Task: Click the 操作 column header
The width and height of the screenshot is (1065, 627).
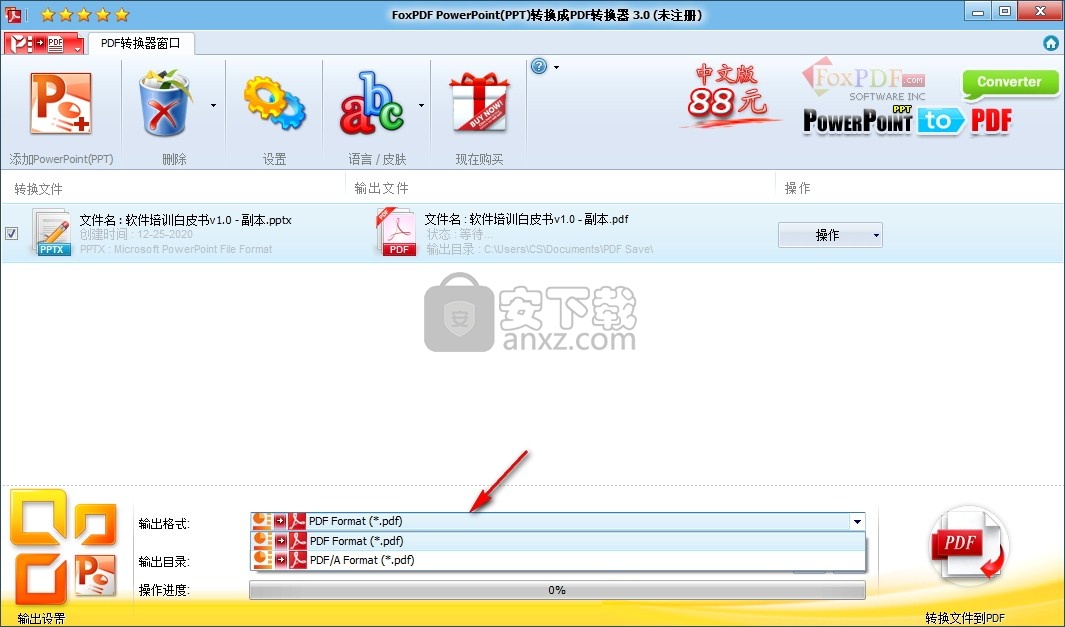Action: point(797,187)
